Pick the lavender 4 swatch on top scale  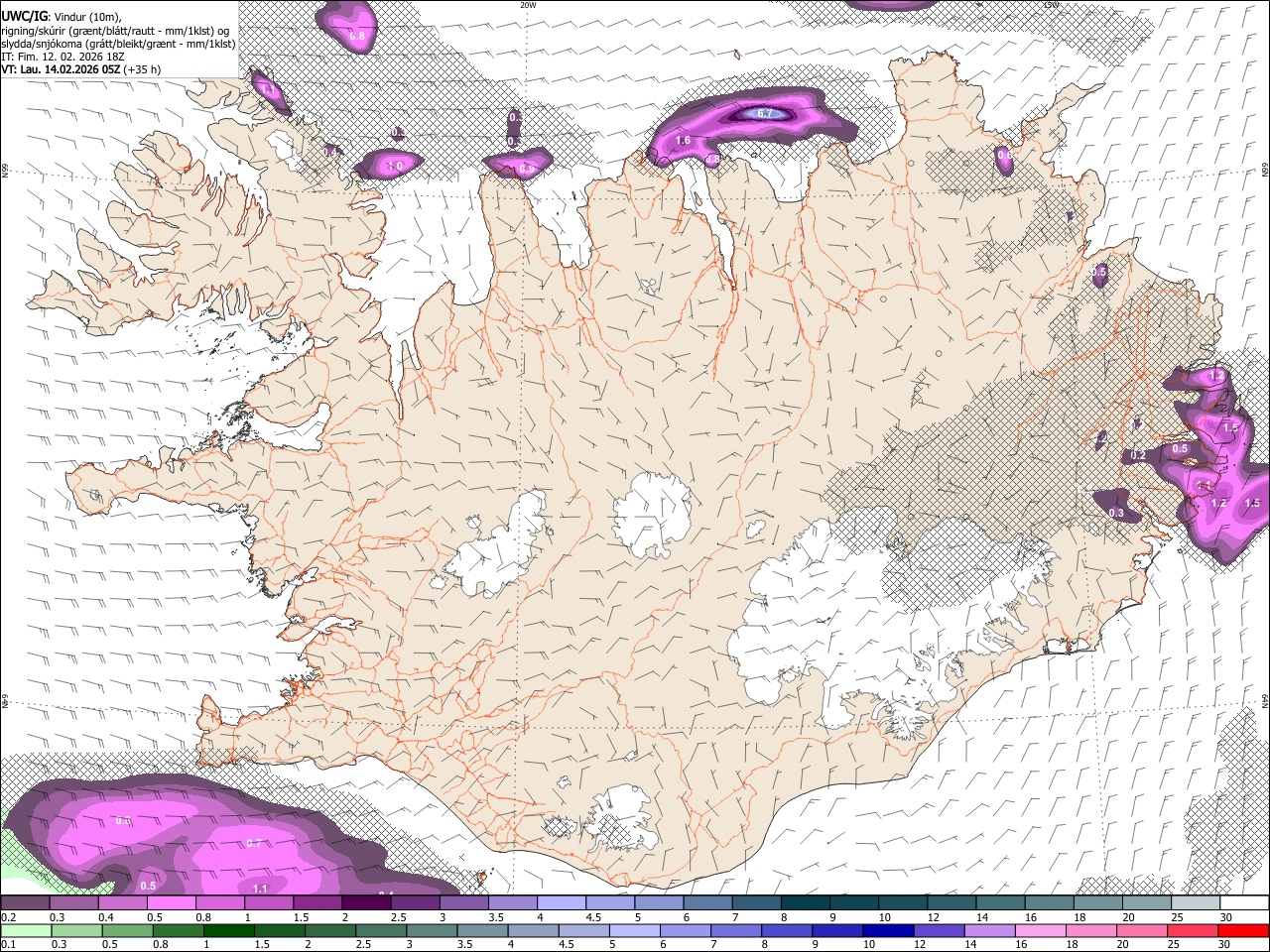pyautogui.click(x=561, y=902)
